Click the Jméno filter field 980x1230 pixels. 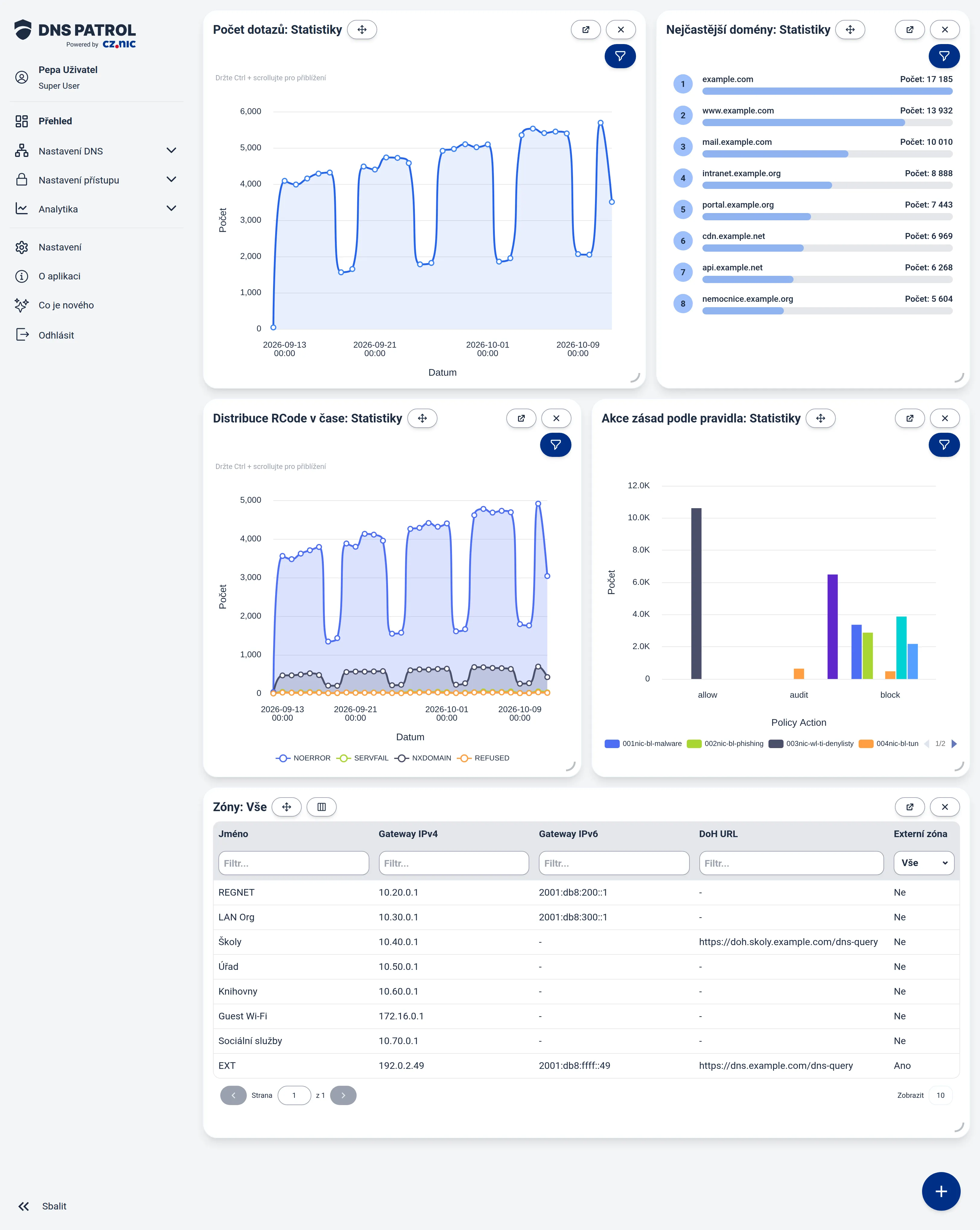click(293, 863)
